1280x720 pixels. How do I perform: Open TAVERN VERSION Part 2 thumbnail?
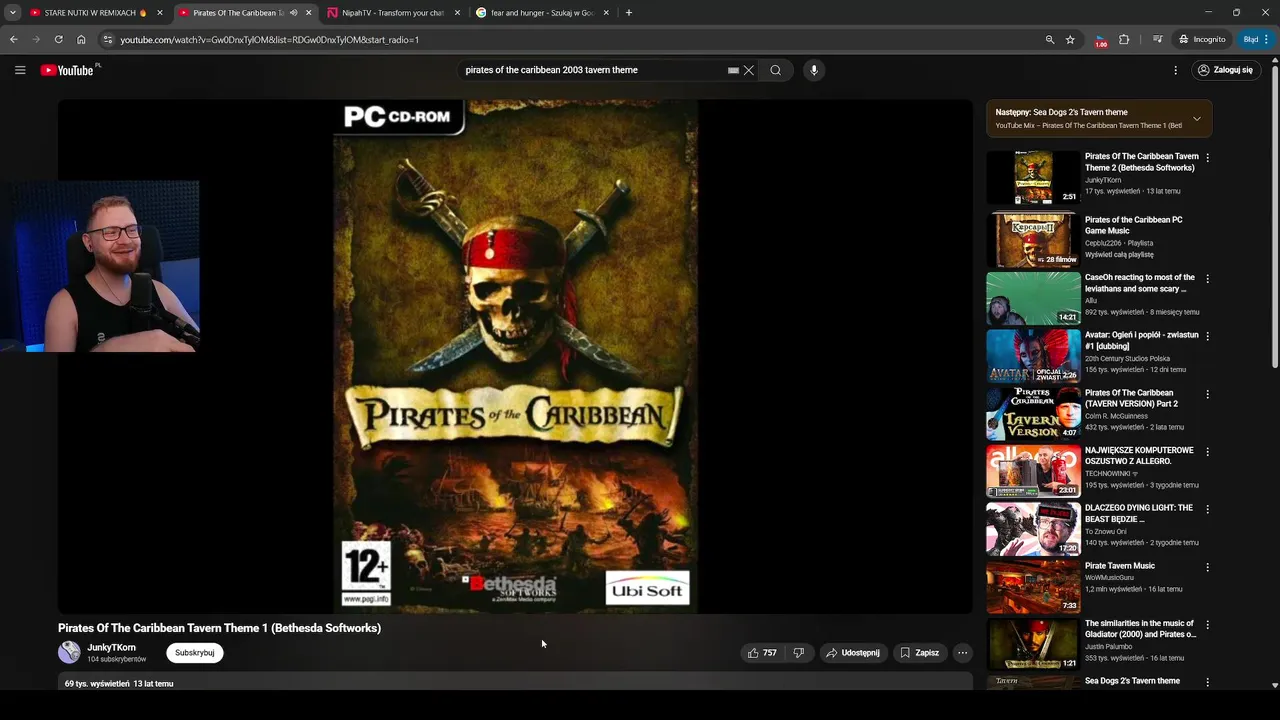point(1033,414)
